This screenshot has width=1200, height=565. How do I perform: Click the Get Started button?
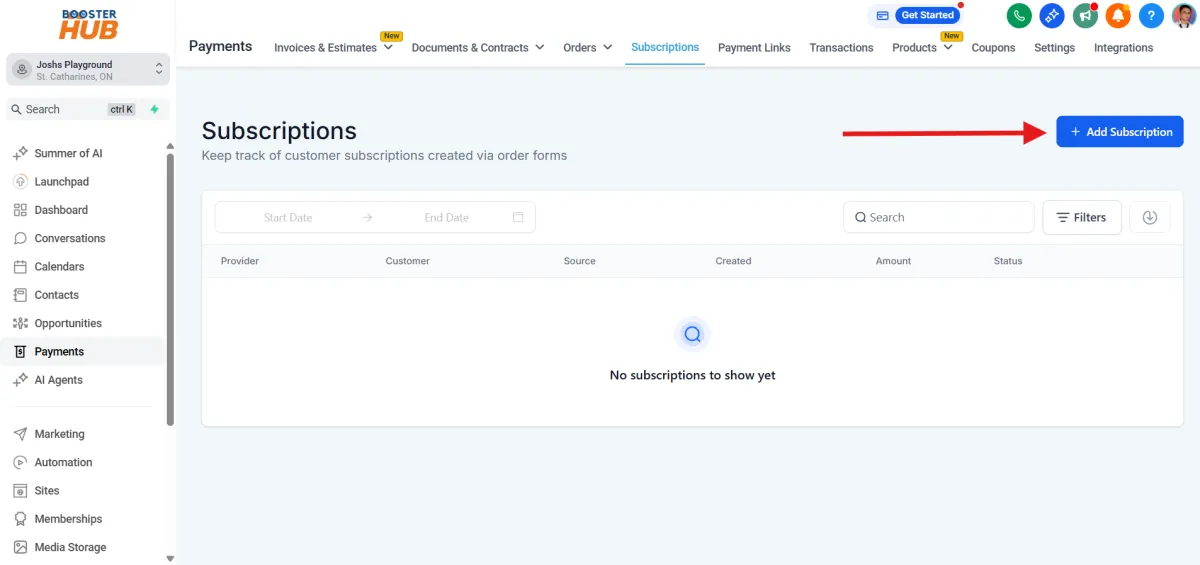[x=928, y=15]
